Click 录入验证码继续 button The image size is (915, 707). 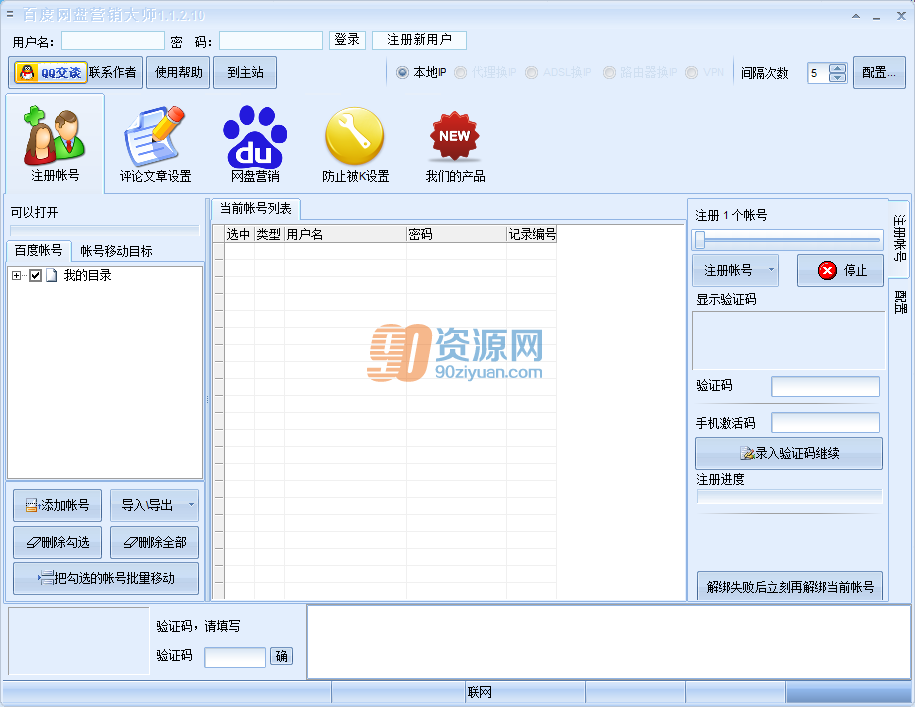click(789, 453)
